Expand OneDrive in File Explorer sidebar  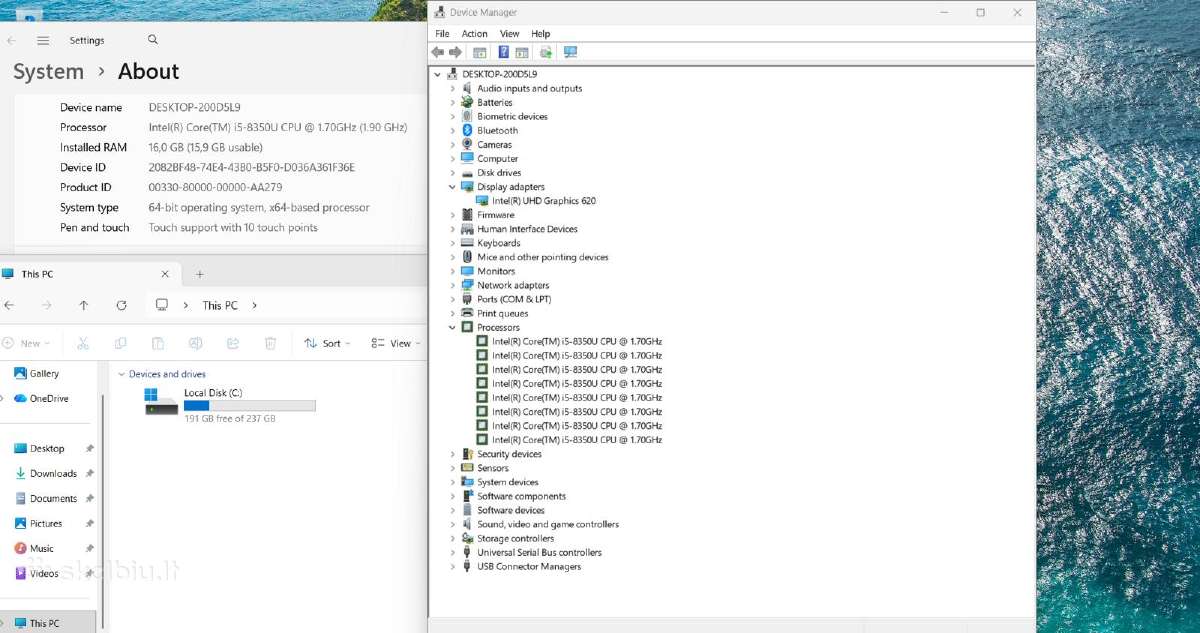pos(3,398)
